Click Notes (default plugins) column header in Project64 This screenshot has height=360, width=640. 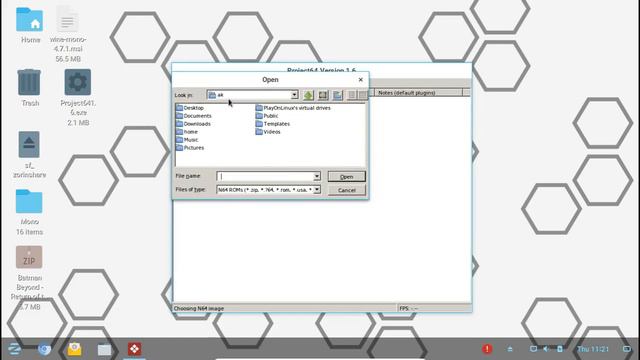pyautogui.click(x=418, y=93)
